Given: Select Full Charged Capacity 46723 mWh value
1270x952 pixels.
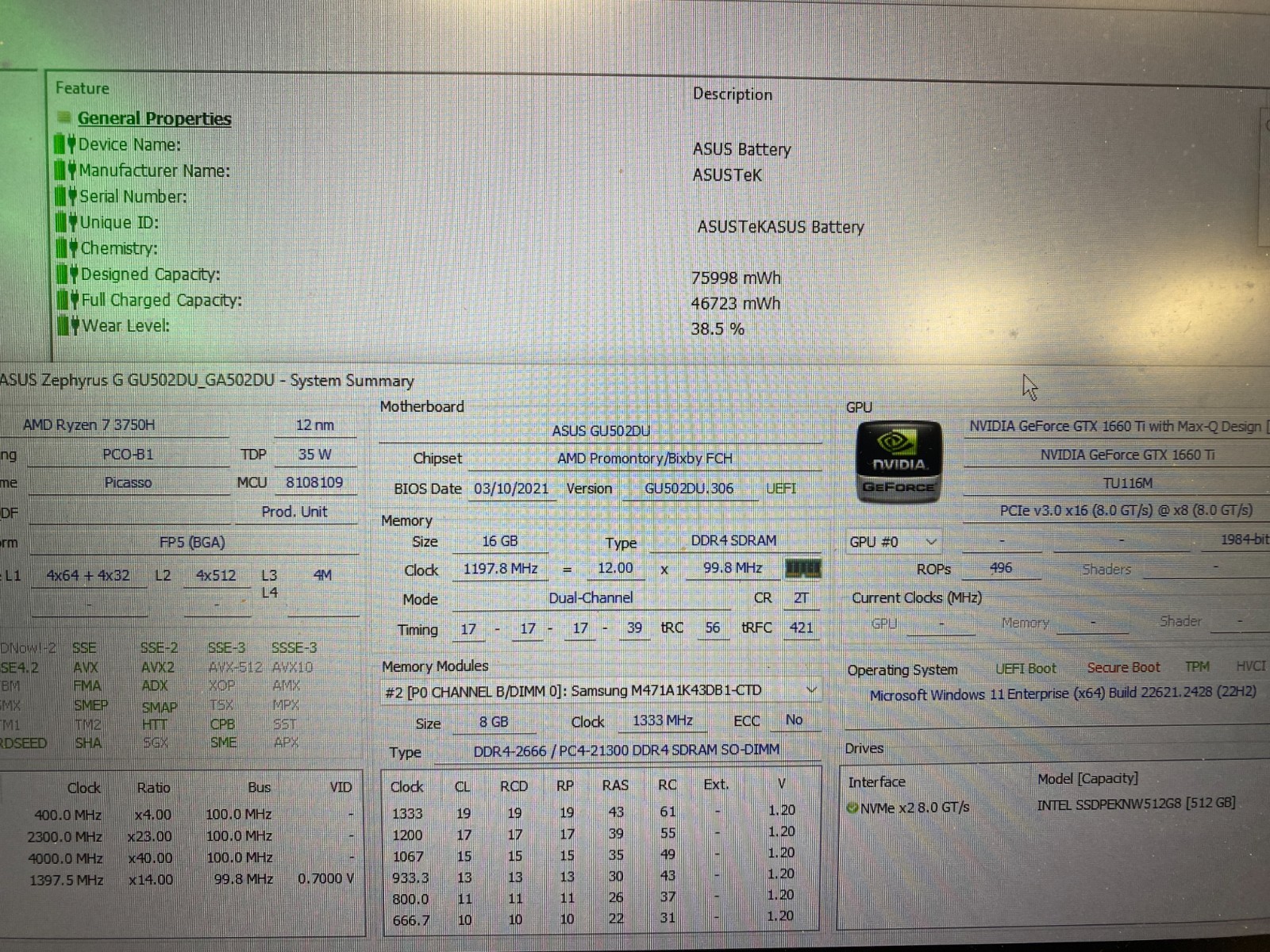Looking at the screenshot, I should click(736, 303).
